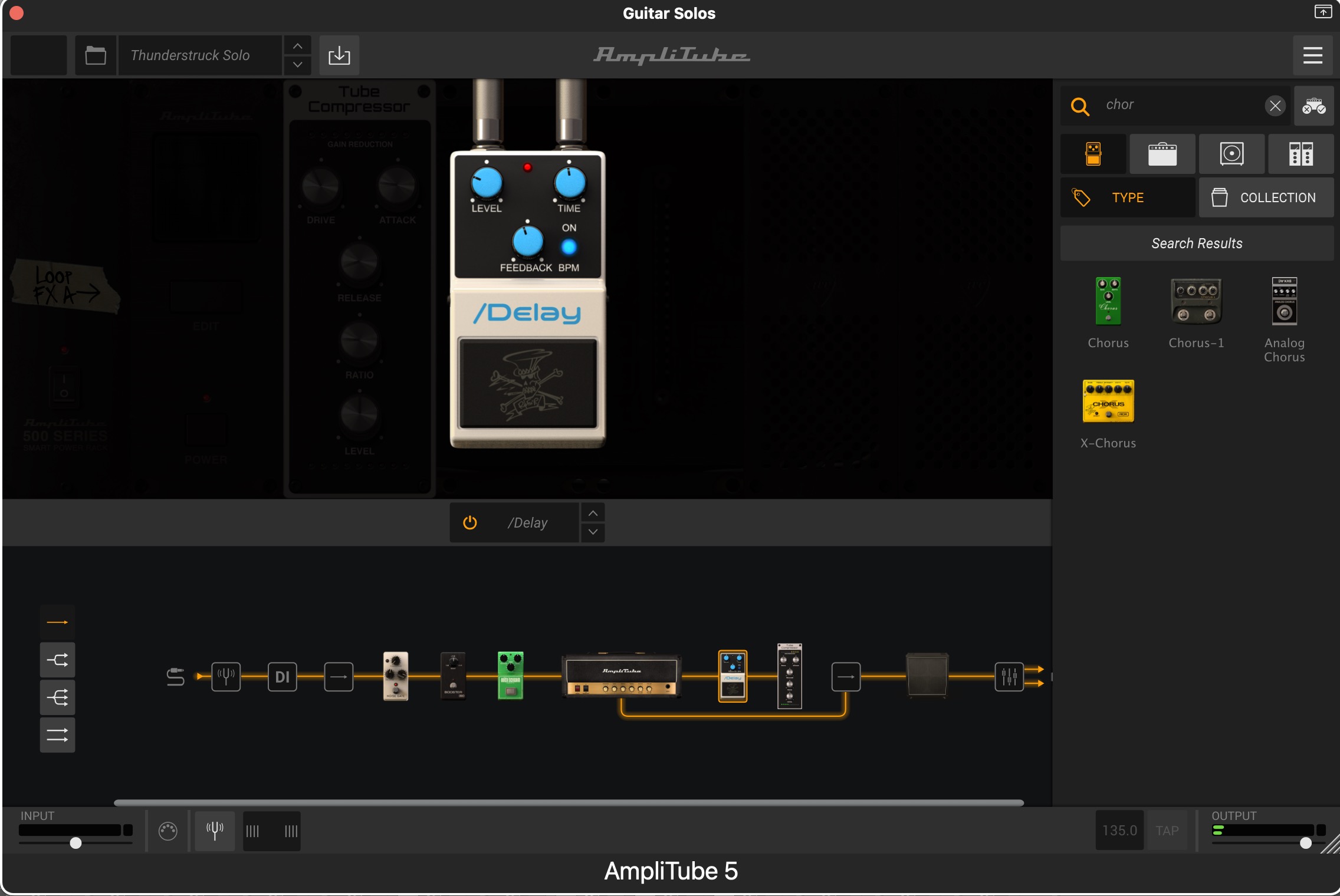
Task: Click the empty slot arrow before cabinet
Action: 846,677
